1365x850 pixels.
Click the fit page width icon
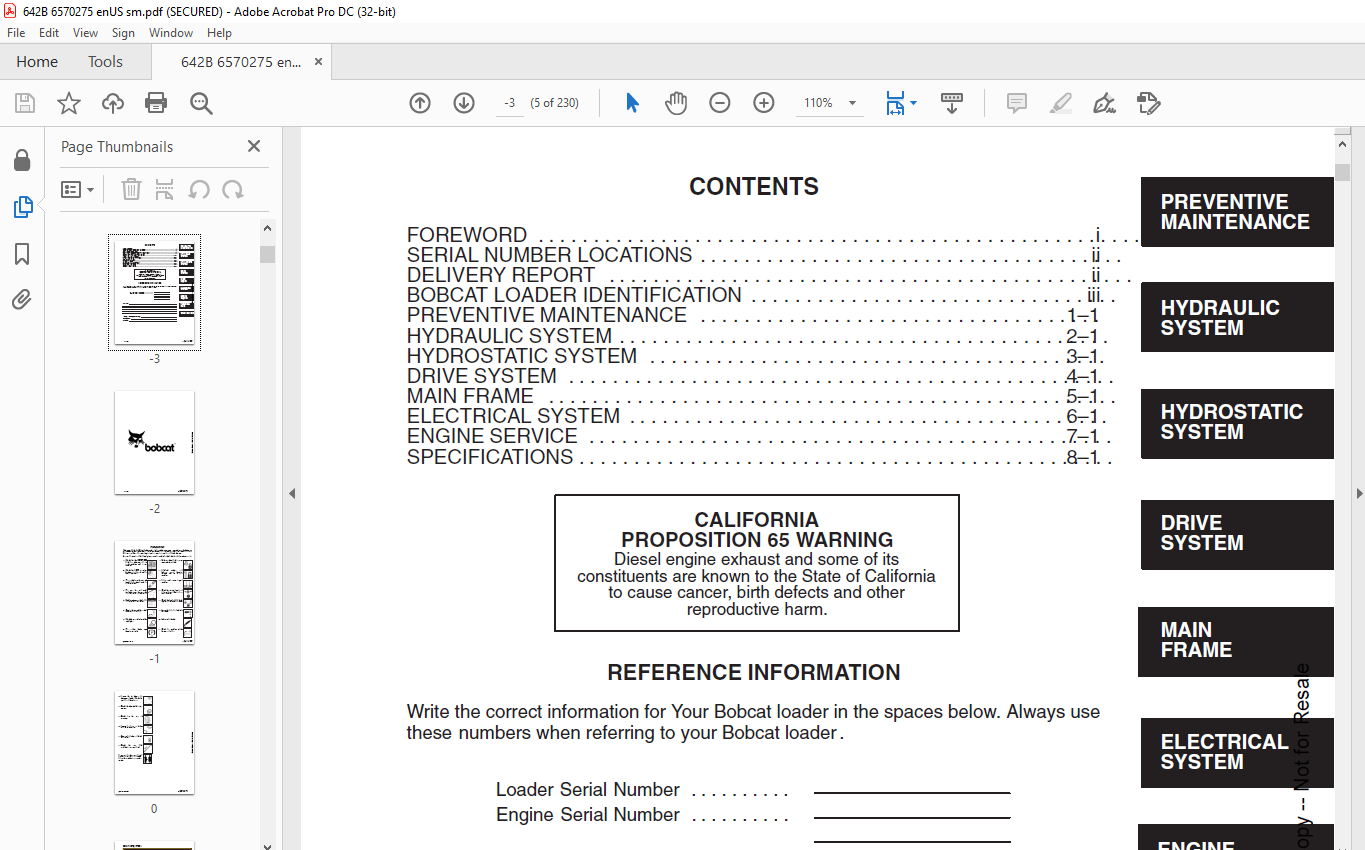895,103
